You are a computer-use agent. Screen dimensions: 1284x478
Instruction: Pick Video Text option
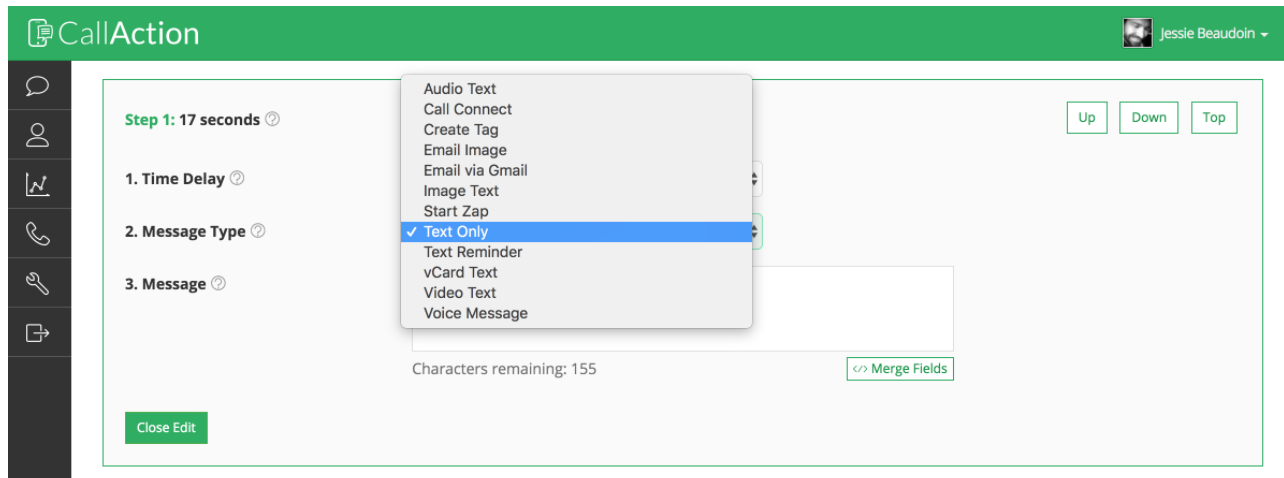(x=576, y=292)
